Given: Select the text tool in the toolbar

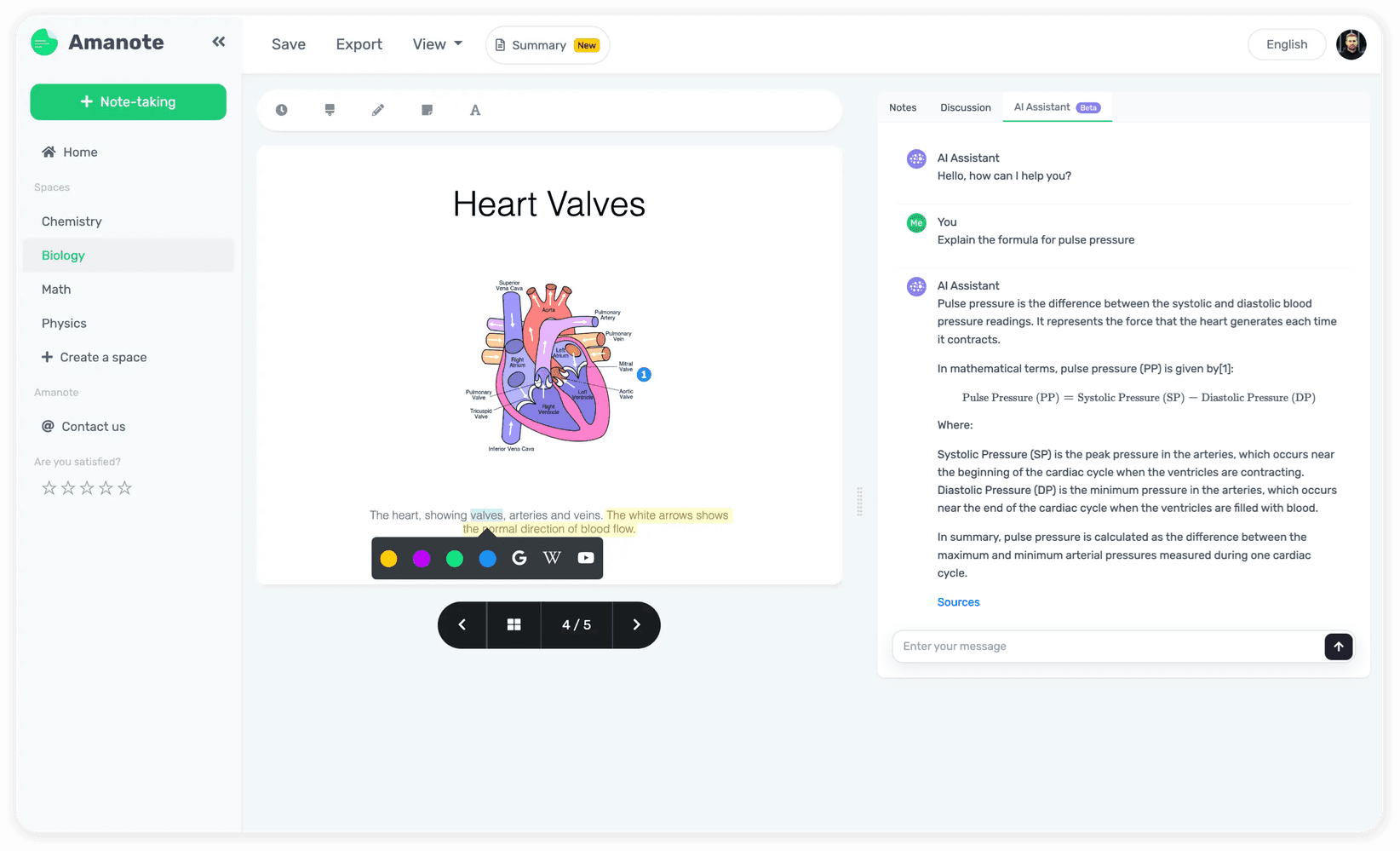Looking at the screenshot, I should pyautogui.click(x=475, y=110).
